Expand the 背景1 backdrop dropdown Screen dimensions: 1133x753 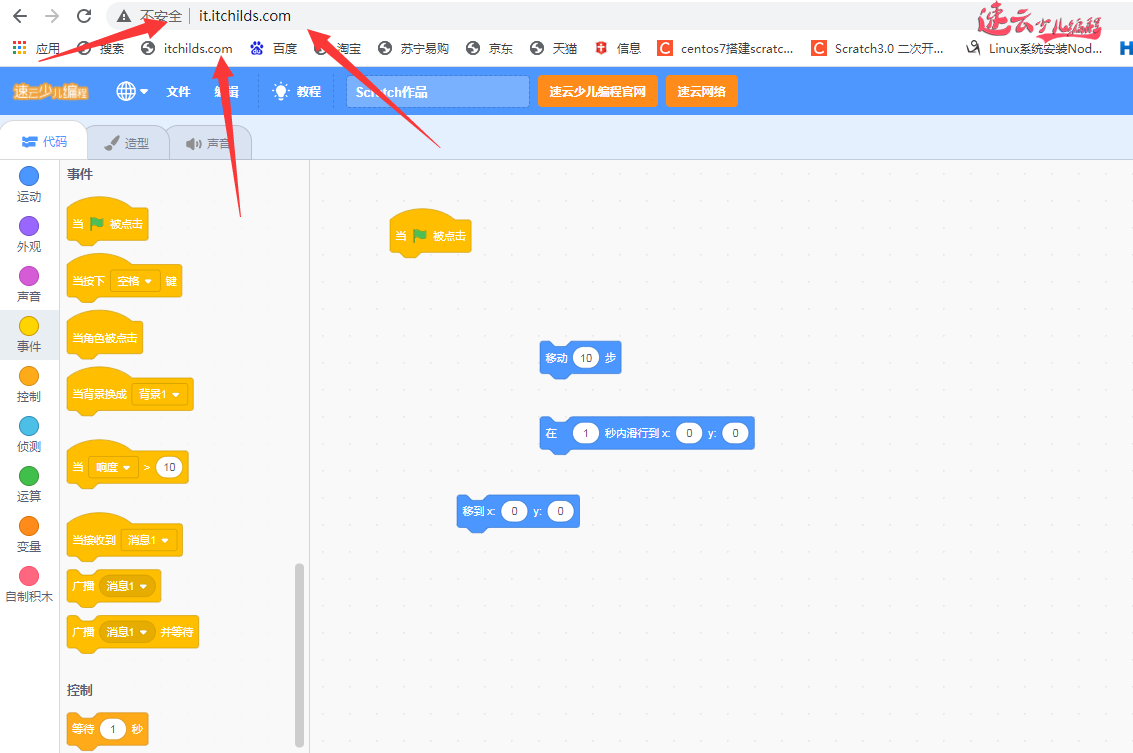click(x=161, y=395)
